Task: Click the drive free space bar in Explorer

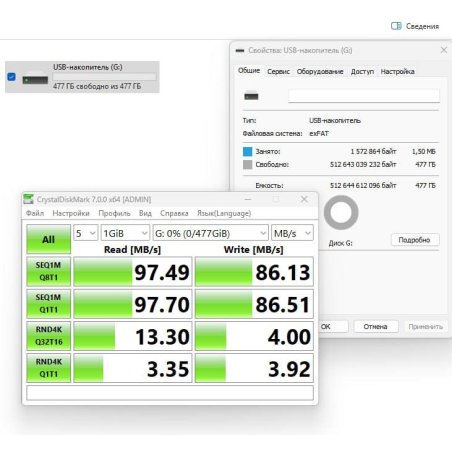Action: pyautogui.click(x=104, y=77)
